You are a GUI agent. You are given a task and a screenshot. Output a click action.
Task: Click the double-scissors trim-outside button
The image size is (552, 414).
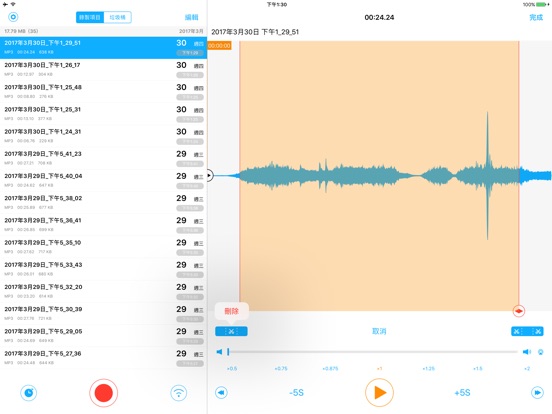pos(527,331)
